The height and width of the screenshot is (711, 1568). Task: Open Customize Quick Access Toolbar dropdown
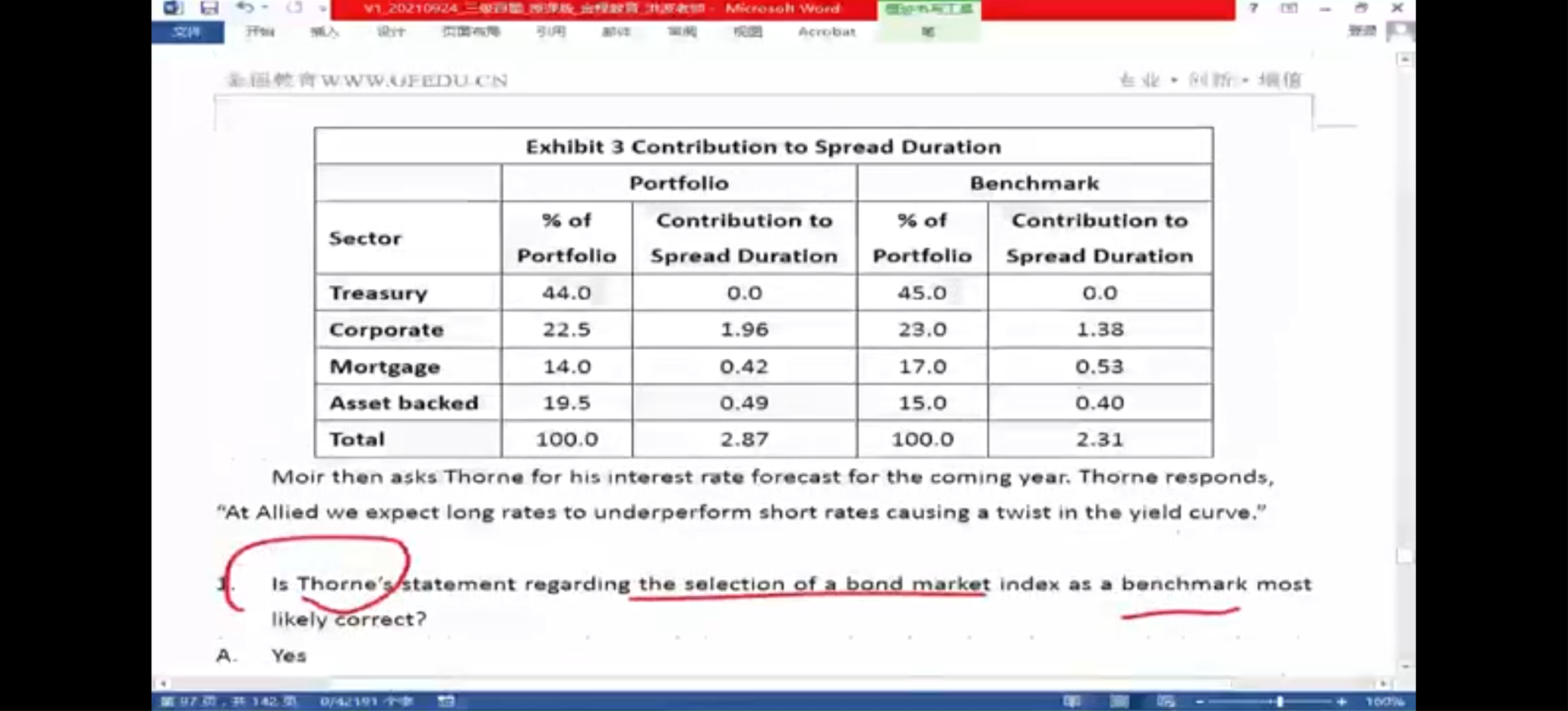[x=322, y=8]
